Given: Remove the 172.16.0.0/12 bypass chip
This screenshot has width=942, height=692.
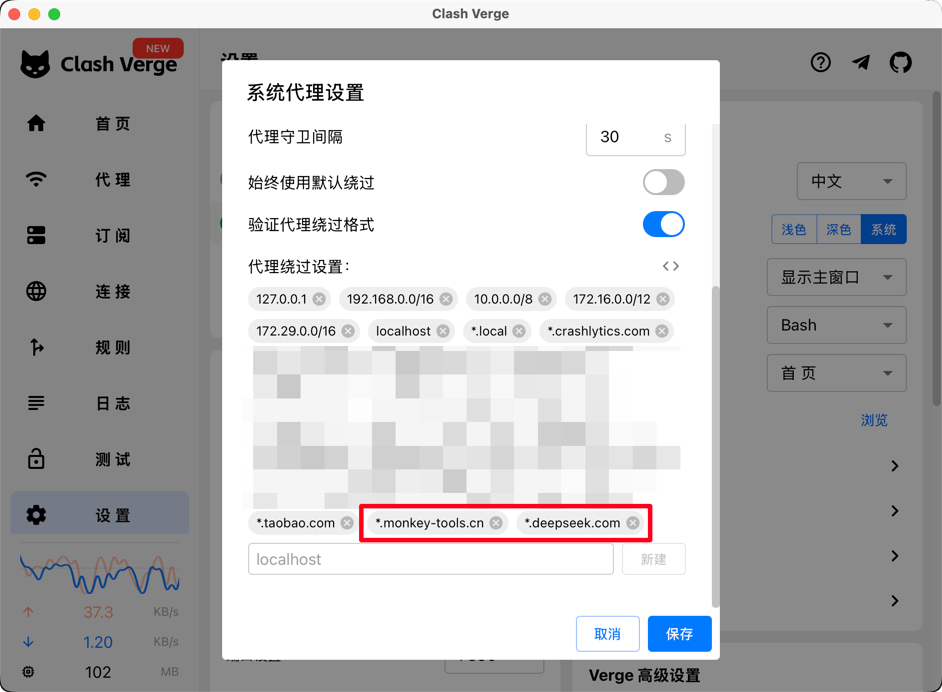Looking at the screenshot, I should [x=663, y=299].
